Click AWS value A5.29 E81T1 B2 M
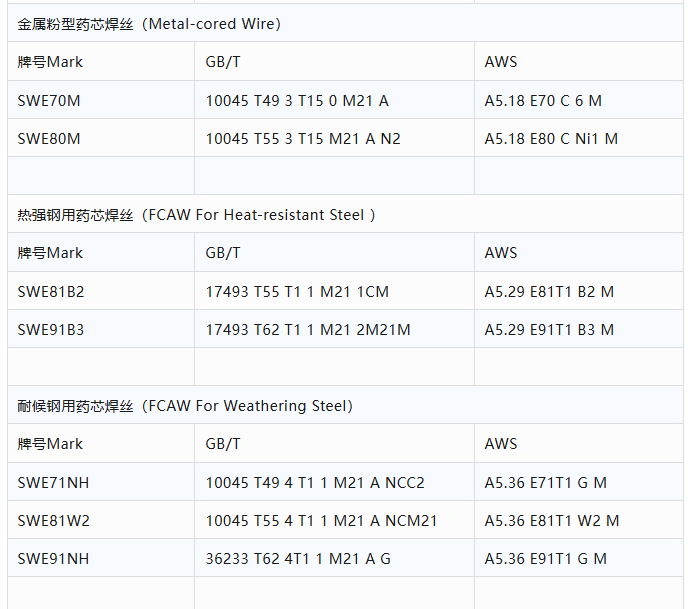 (549, 292)
